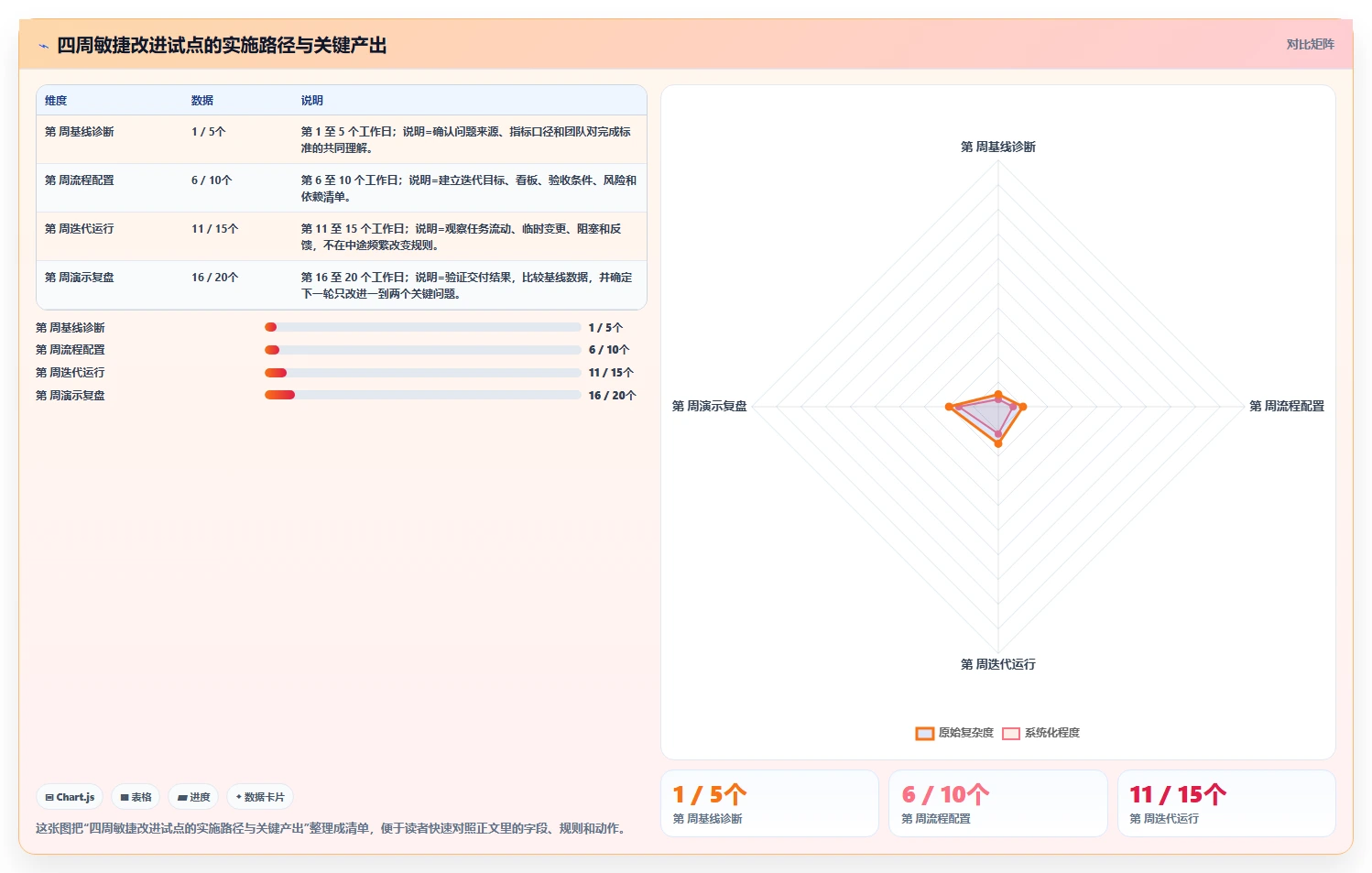Screen dimensions: 1372x873
Task: Click the 第 周迭代运行 progress bar
Action: coord(423,373)
